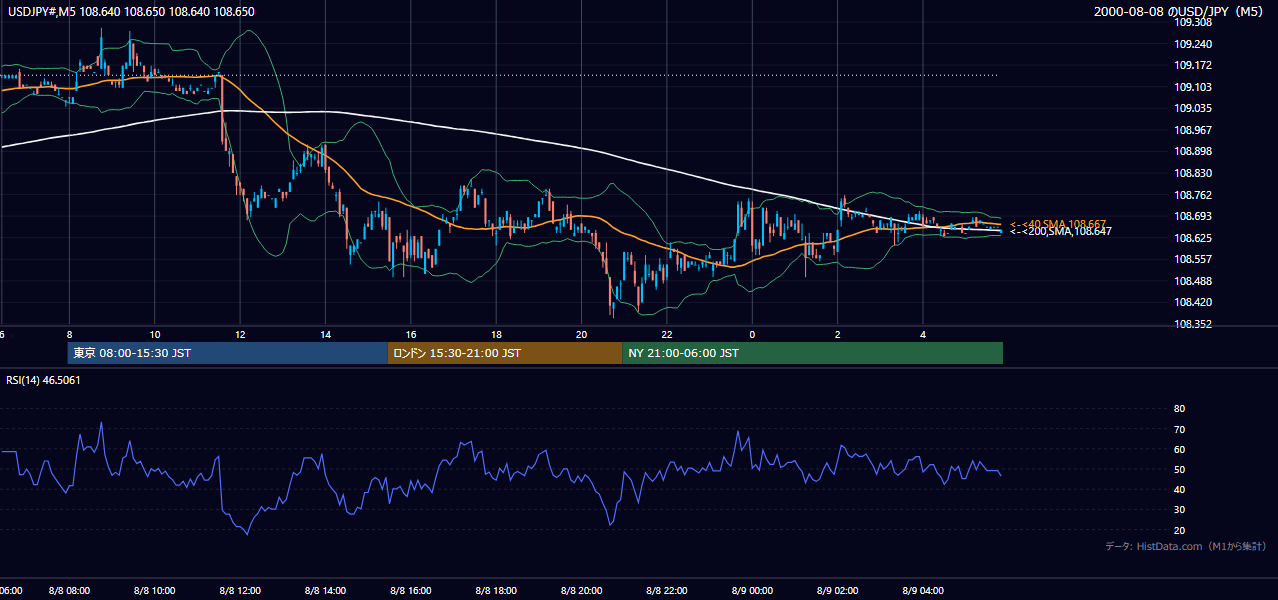This screenshot has width=1278, height=600.
Task: Click RSI scale value 20
Action: [1179, 530]
